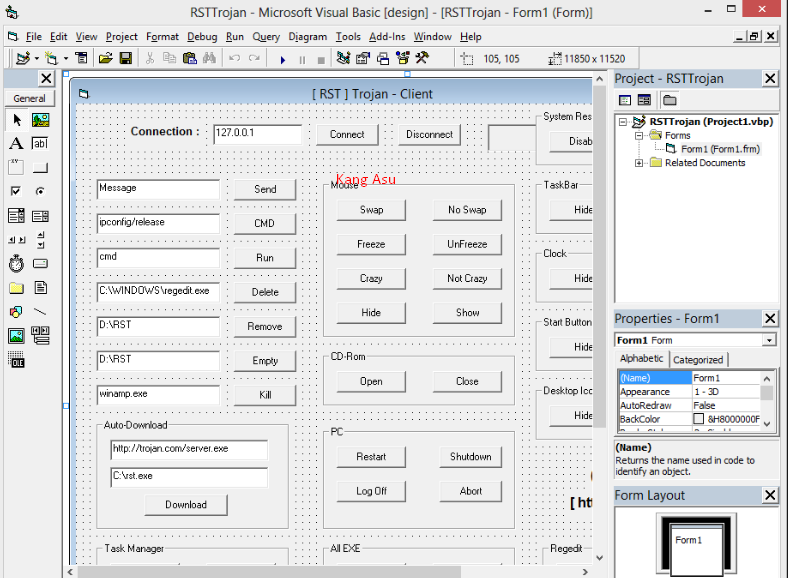Select the CheckBox control tool

pyautogui.click(x=17, y=191)
